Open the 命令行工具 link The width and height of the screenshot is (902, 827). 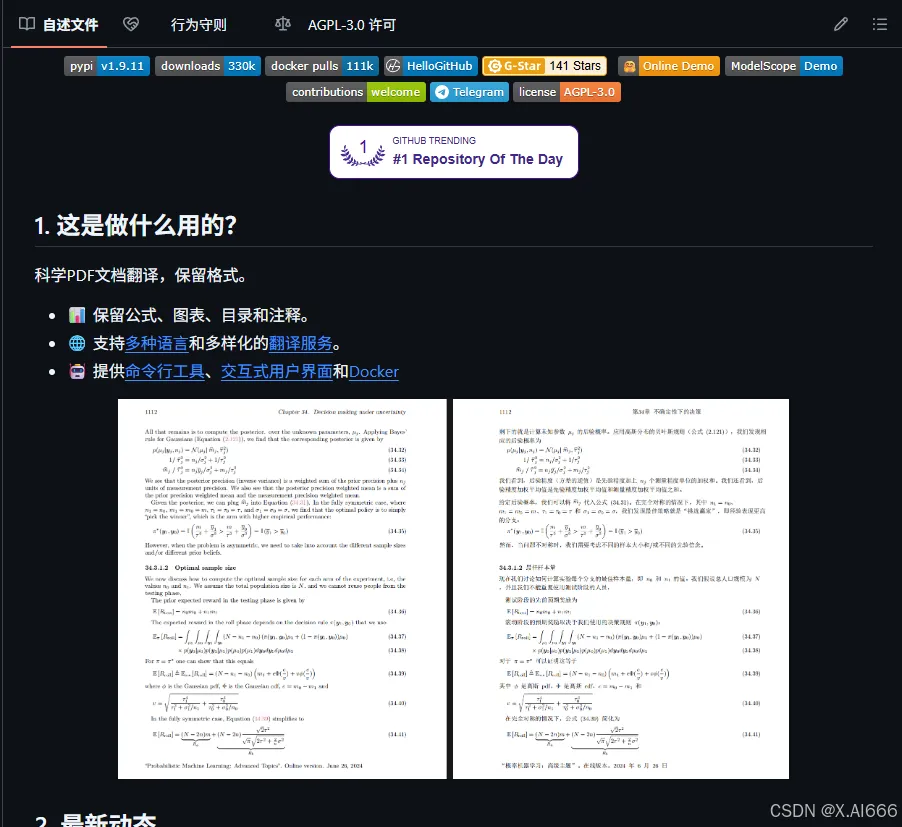(x=165, y=372)
